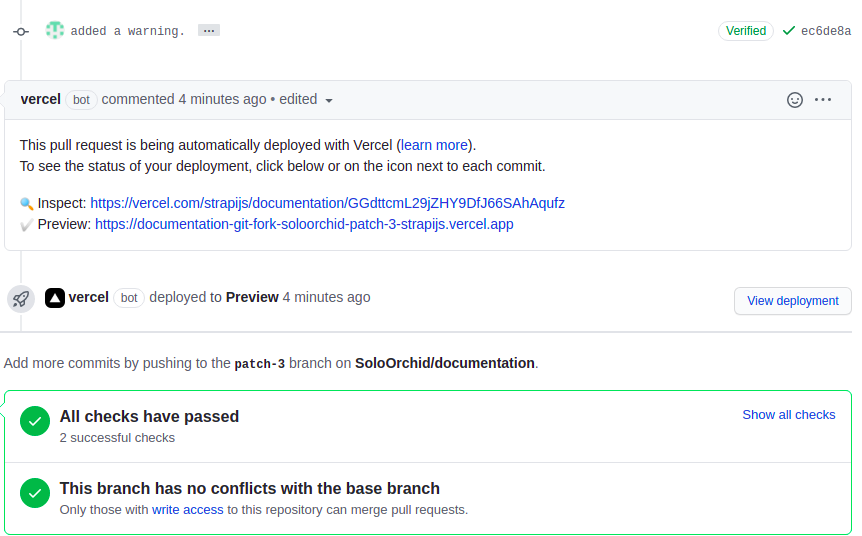Follow the 'learn more' link

tap(434, 145)
